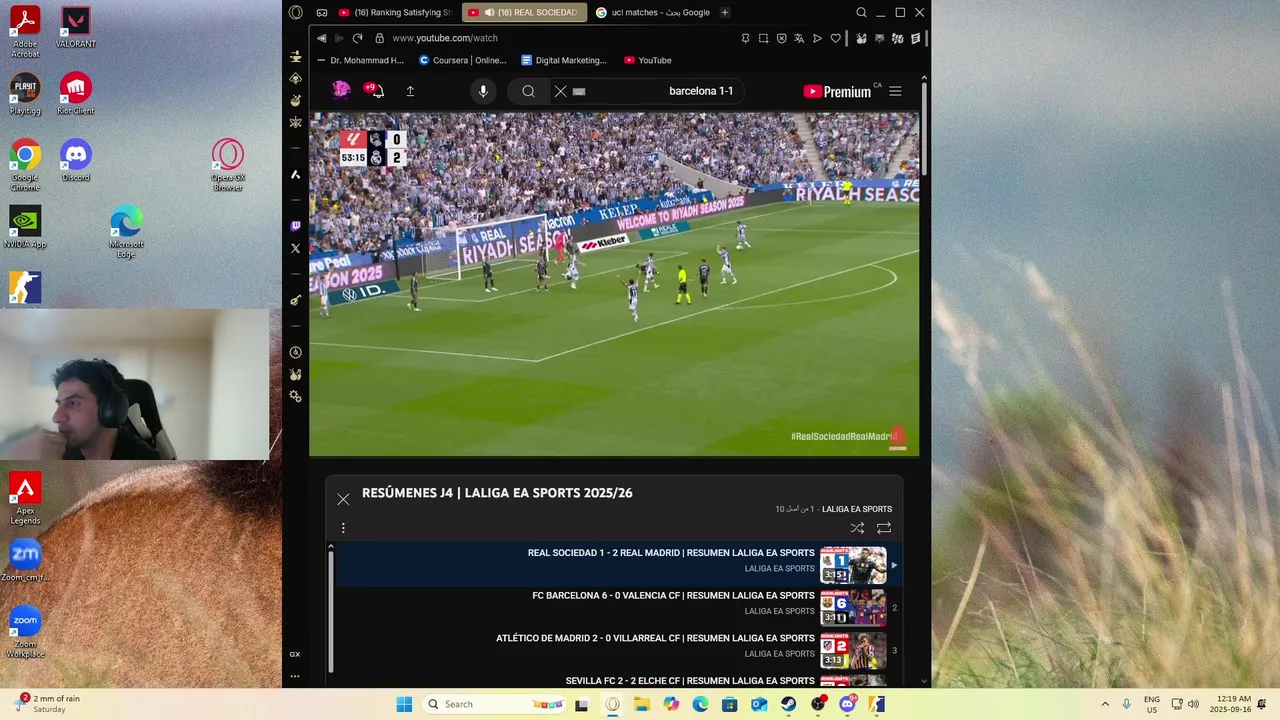Open VALORANT desktop shortcut
Screen dimensions: 1280x720
[75, 26]
